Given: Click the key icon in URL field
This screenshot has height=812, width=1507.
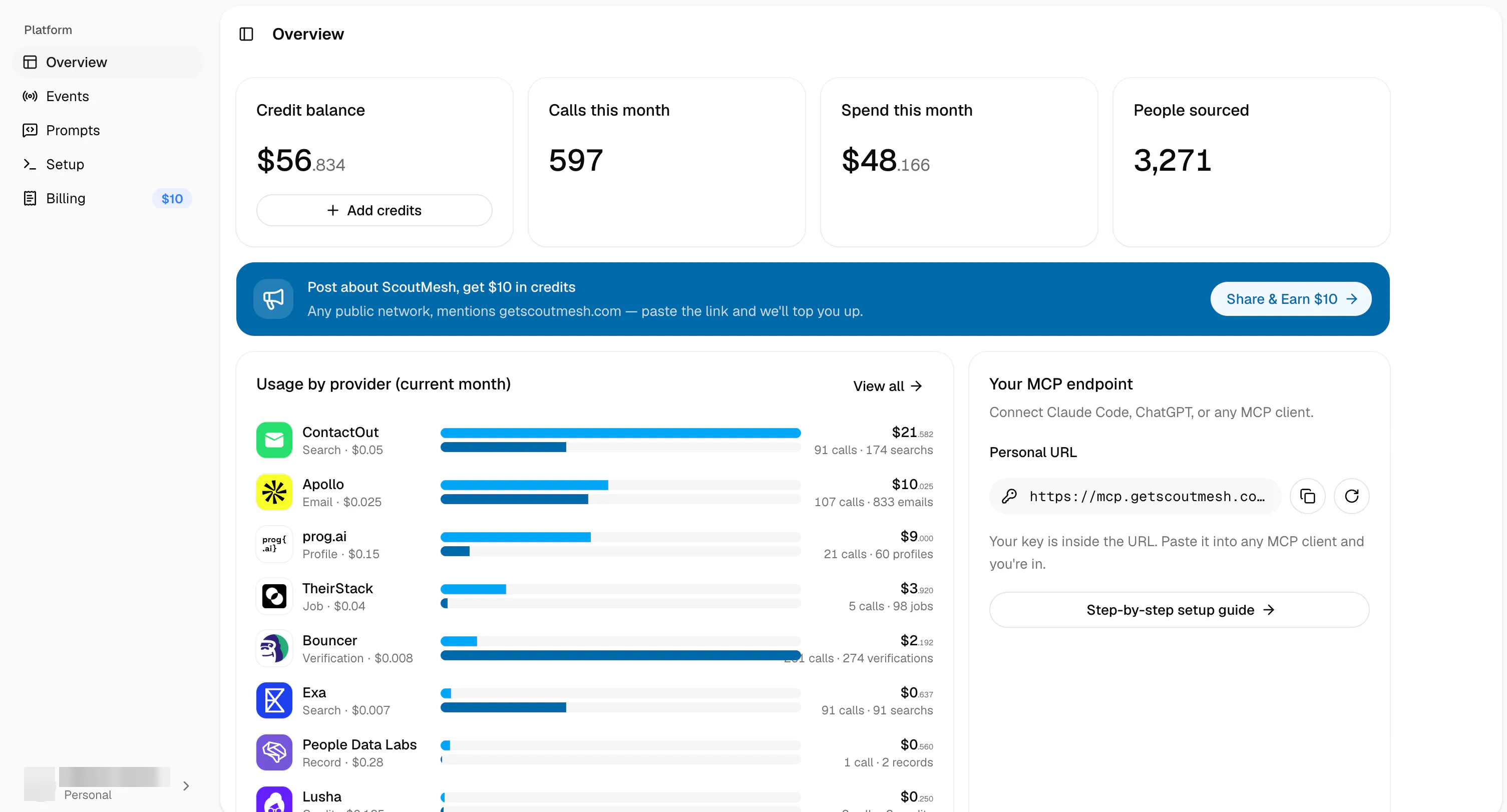Looking at the screenshot, I should pos(1009,496).
